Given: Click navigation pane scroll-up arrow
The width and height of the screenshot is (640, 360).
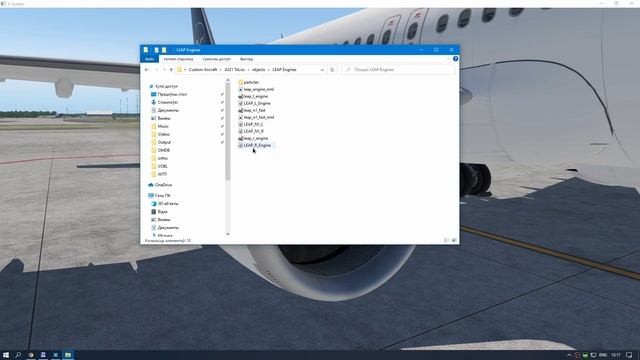Looking at the screenshot, I should [x=228, y=81].
